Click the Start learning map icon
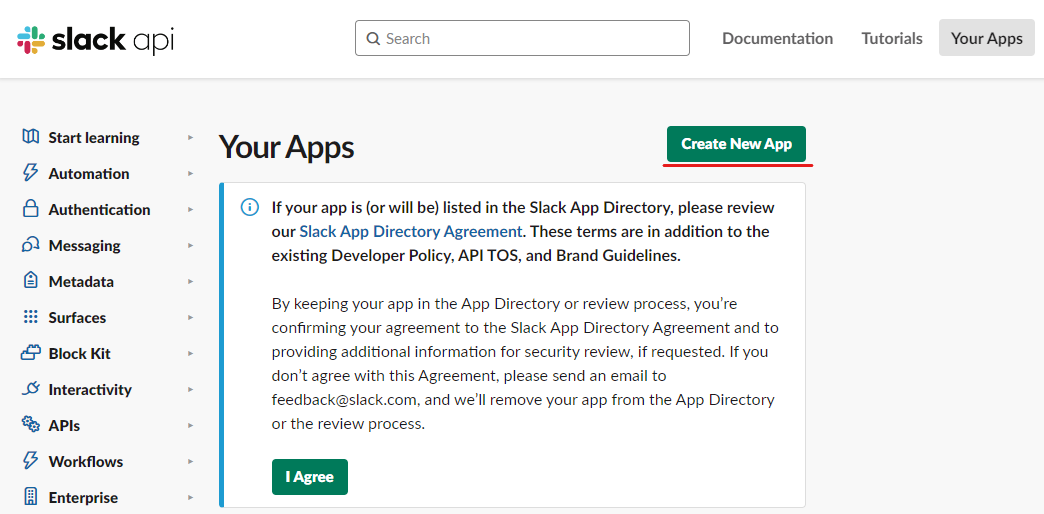This screenshot has width=1044, height=514. click(31, 137)
